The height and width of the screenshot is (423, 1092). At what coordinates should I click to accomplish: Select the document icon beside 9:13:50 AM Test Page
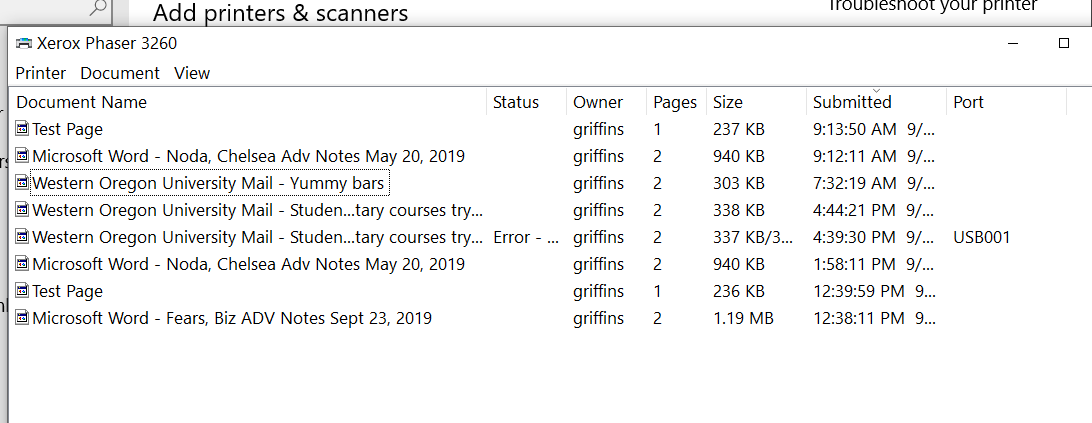pos(22,129)
